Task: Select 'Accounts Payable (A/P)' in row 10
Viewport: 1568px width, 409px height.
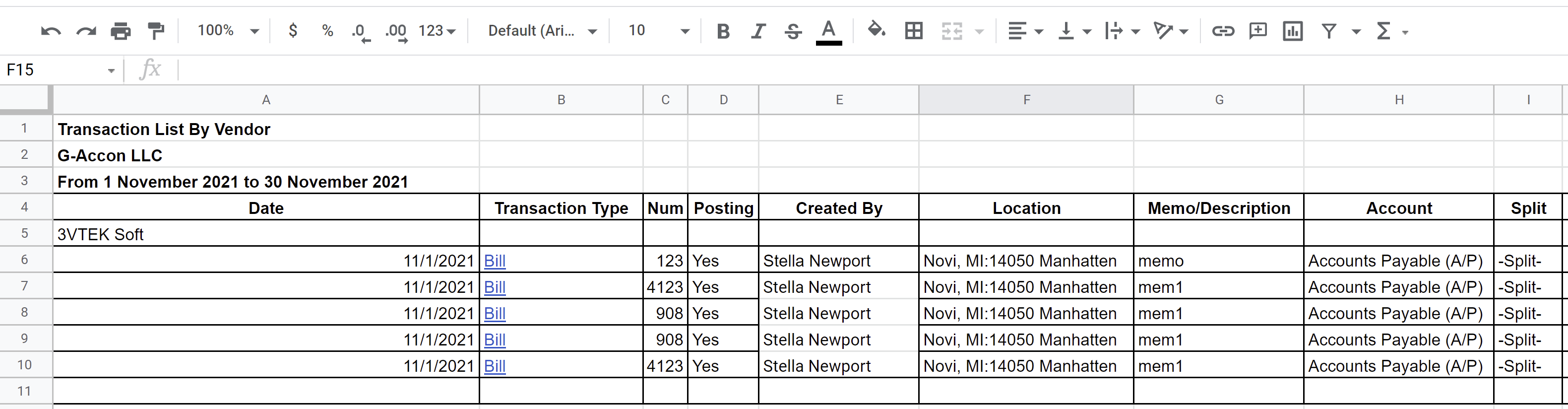Action: pos(1399,365)
